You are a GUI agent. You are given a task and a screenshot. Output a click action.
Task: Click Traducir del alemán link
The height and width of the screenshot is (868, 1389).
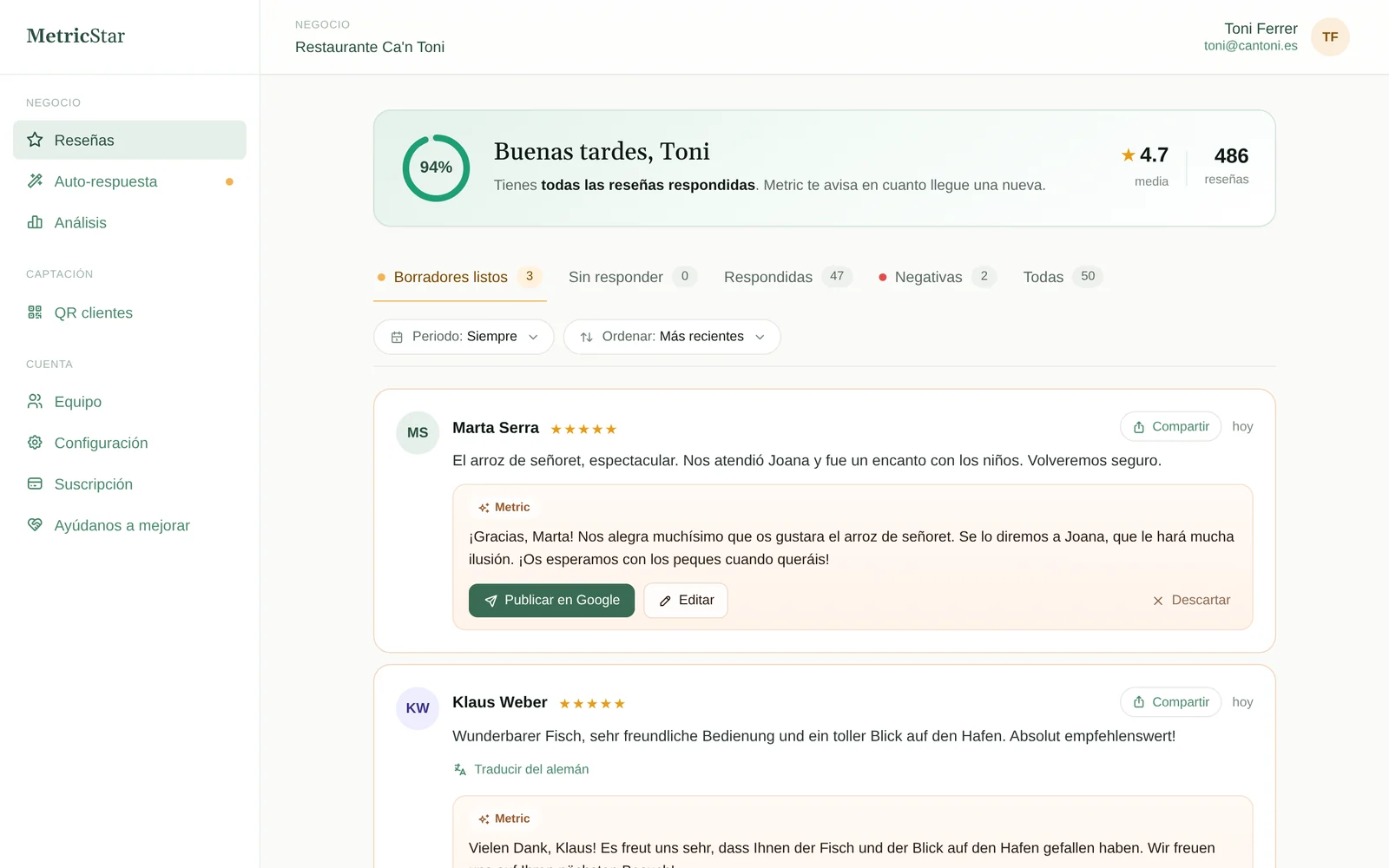531,769
